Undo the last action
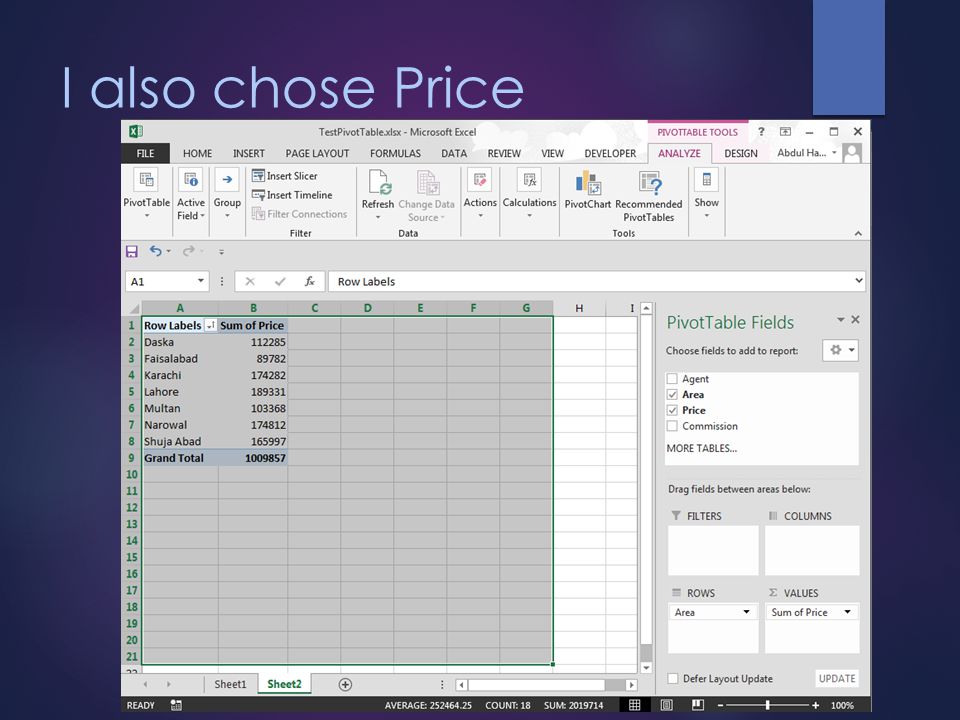This screenshot has width=960, height=720. (156, 251)
